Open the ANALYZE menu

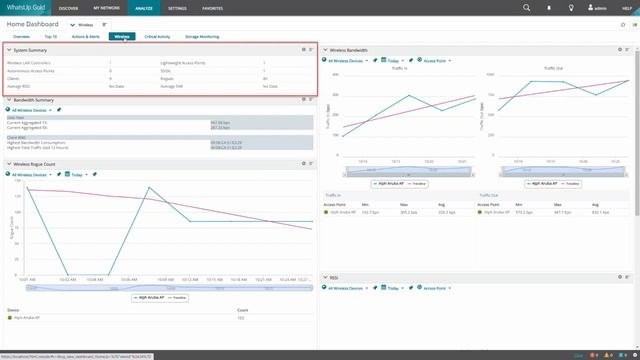click(144, 8)
